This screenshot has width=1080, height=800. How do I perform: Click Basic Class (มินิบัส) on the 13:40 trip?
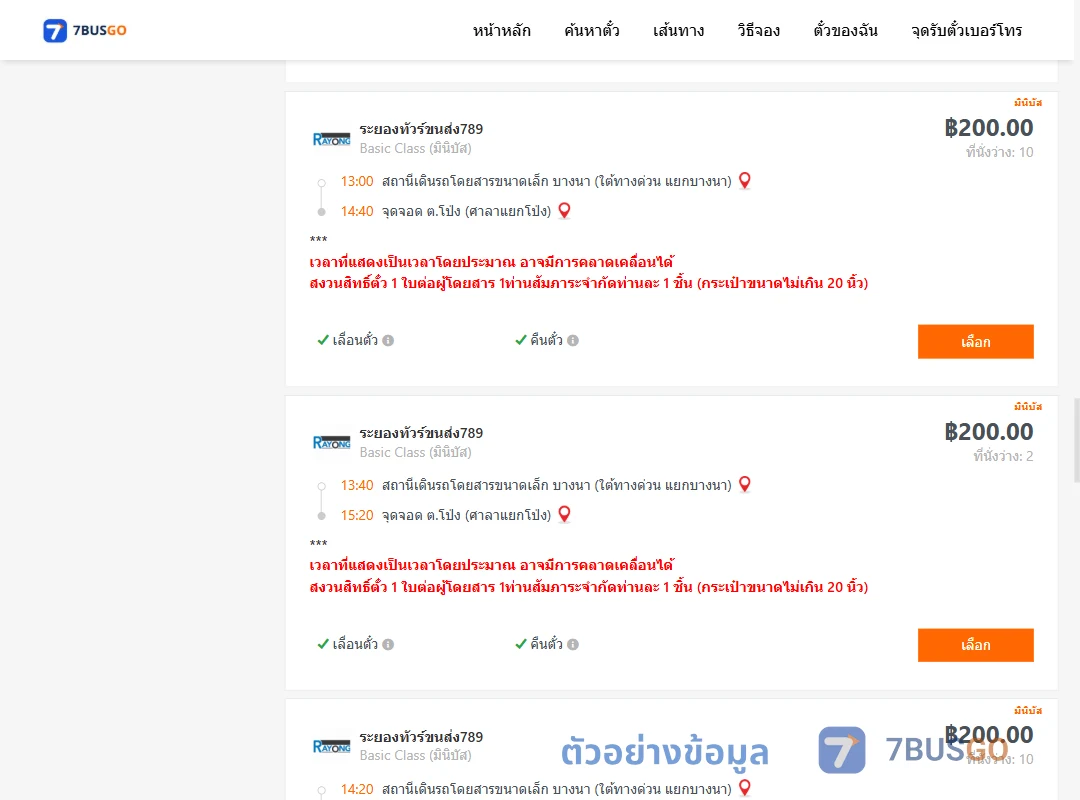click(415, 452)
